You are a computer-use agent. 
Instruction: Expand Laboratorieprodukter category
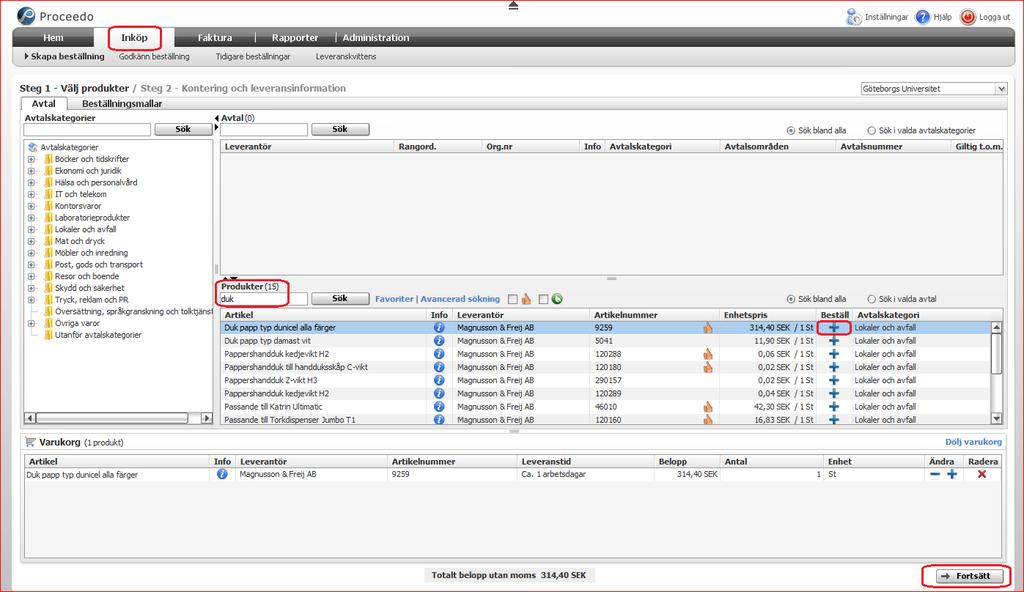(x=31, y=218)
